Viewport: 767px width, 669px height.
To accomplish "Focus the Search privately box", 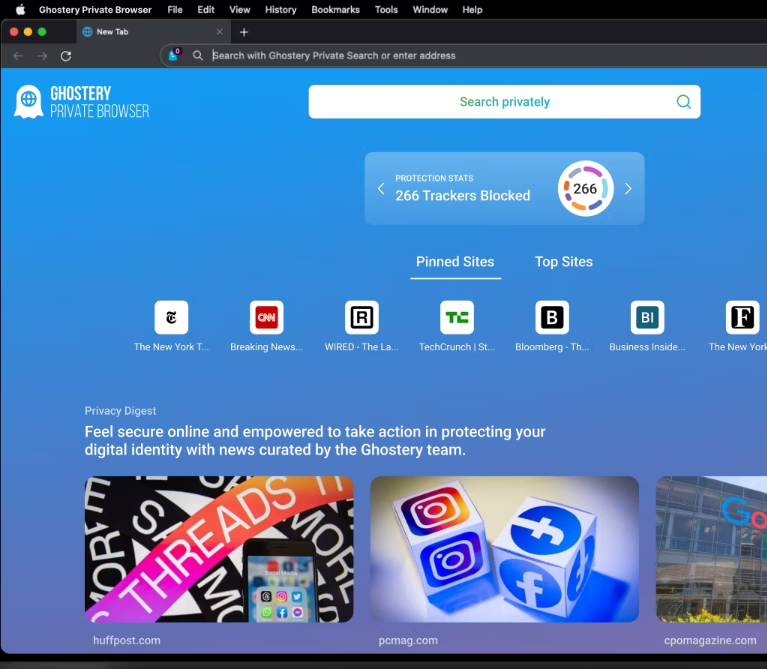I will click(504, 102).
